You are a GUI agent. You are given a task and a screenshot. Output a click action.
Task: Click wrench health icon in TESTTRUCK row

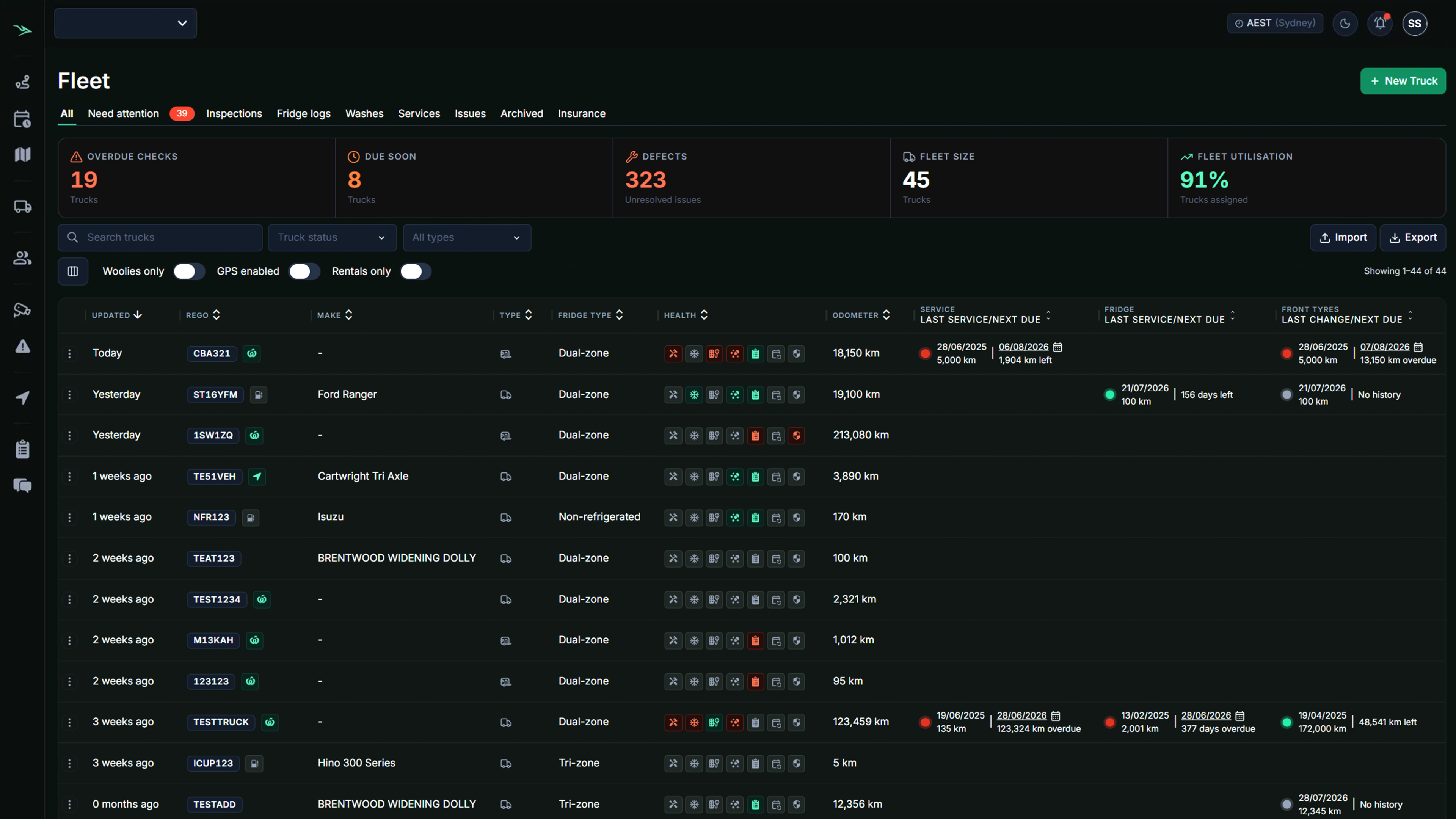[673, 722]
